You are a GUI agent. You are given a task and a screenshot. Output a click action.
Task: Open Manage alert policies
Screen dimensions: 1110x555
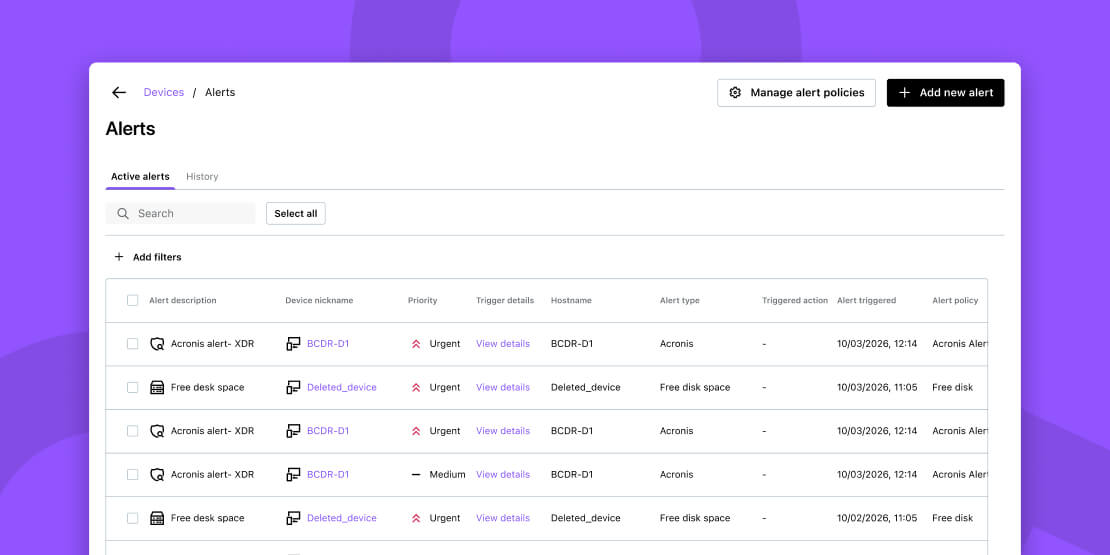(x=796, y=93)
